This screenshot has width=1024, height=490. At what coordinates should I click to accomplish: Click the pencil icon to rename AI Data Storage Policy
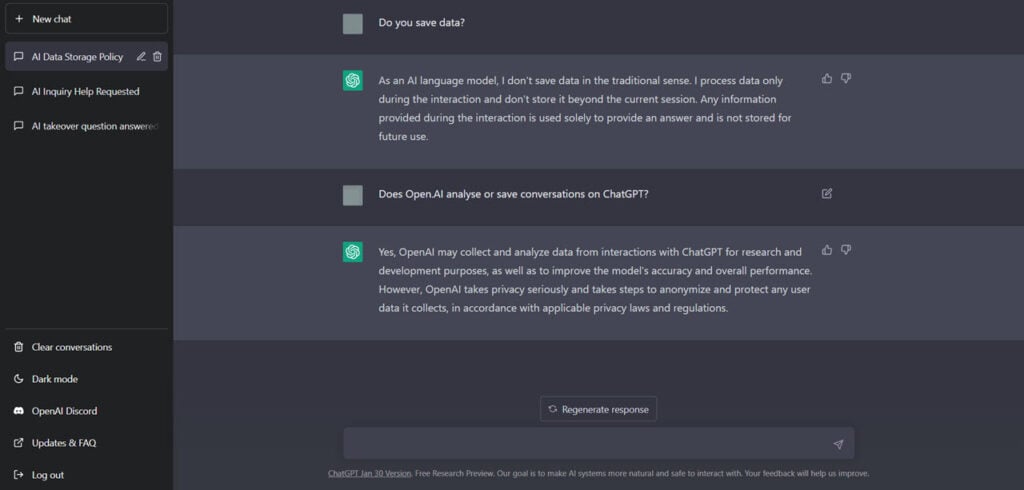[x=140, y=57]
